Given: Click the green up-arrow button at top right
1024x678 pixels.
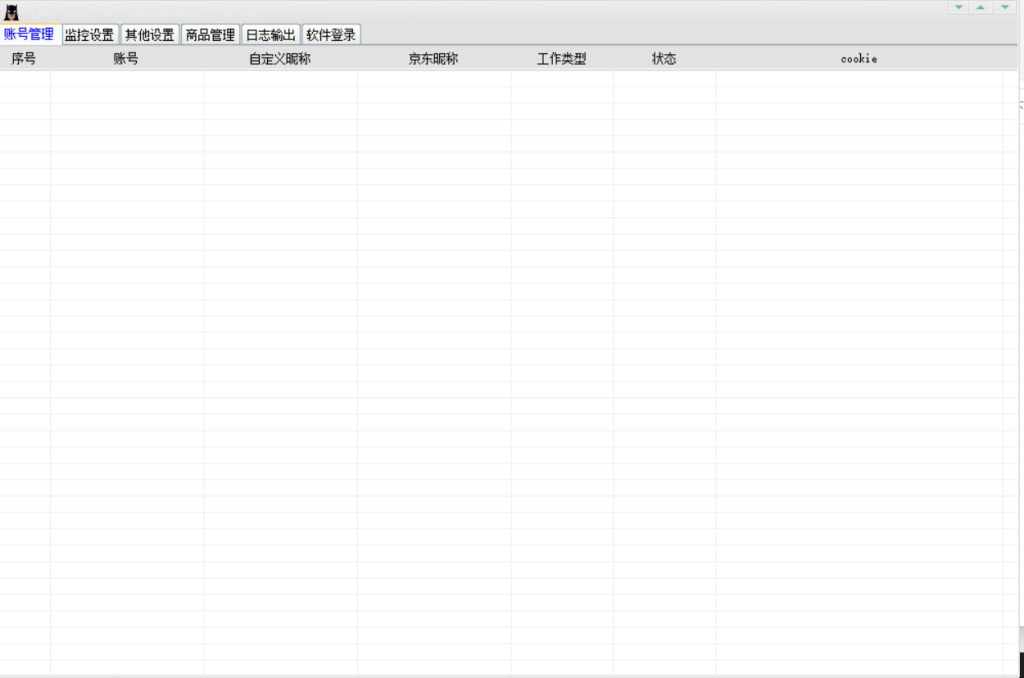Looking at the screenshot, I should tap(981, 7).
